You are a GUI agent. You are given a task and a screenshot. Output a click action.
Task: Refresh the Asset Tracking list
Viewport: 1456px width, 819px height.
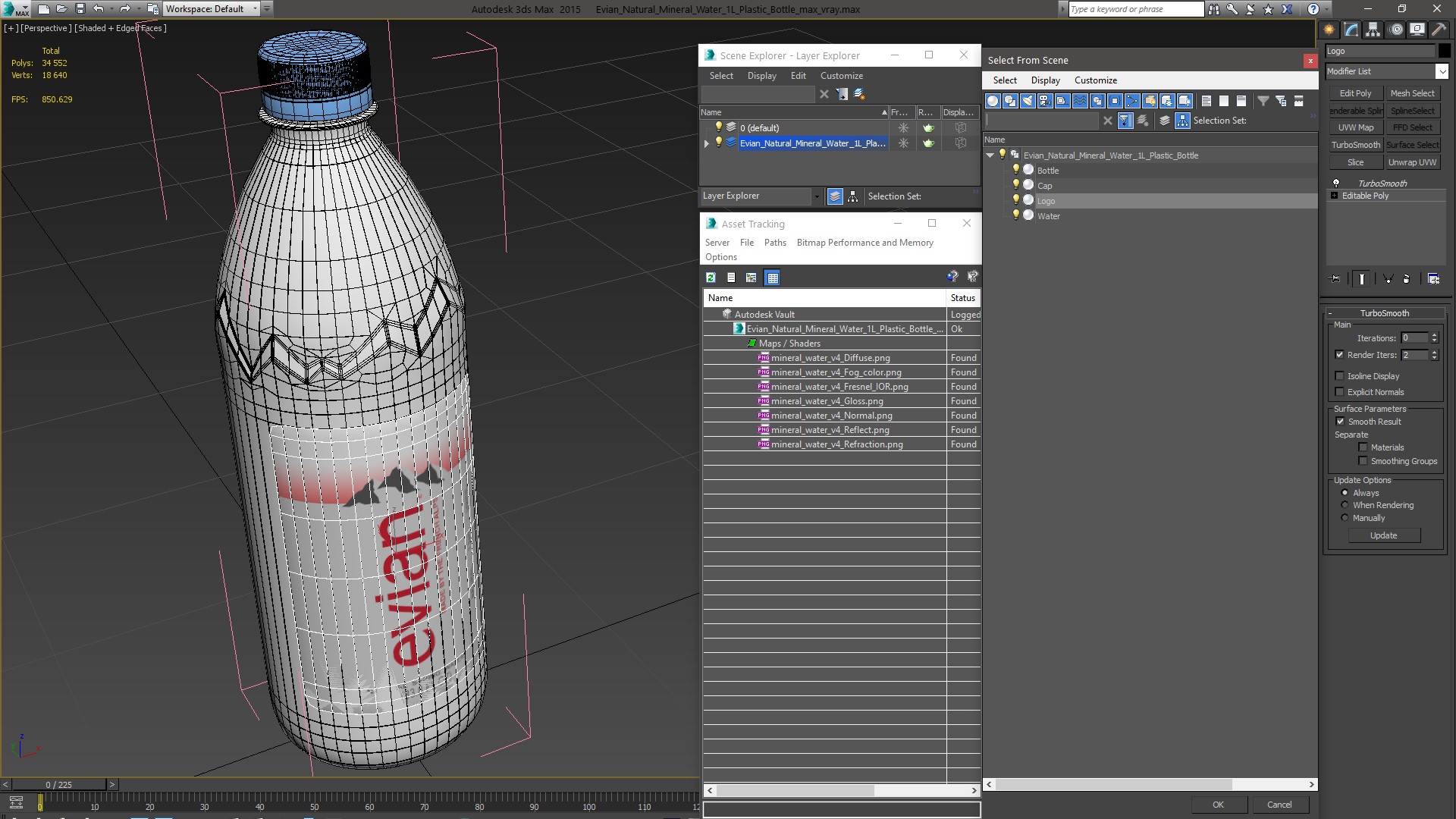pos(711,278)
